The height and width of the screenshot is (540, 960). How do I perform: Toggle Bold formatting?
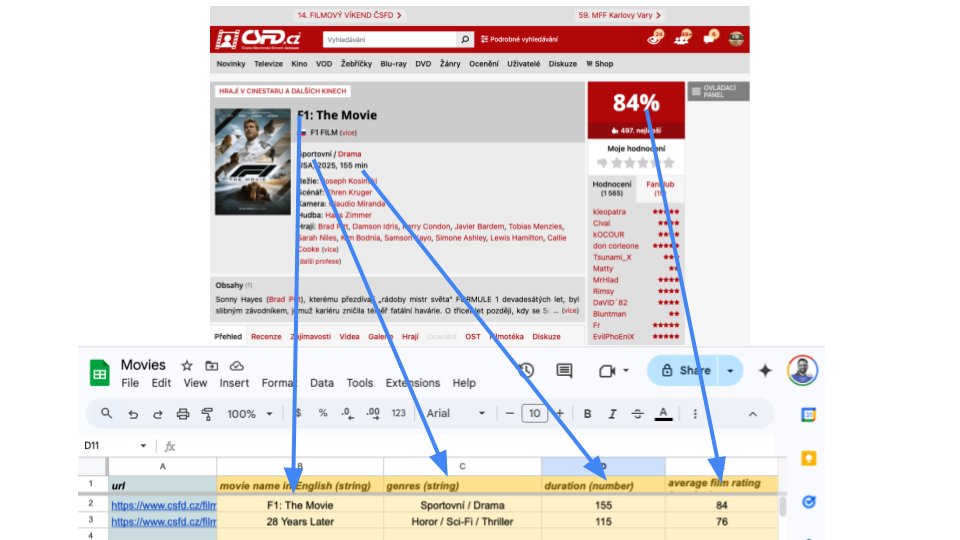pos(587,414)
